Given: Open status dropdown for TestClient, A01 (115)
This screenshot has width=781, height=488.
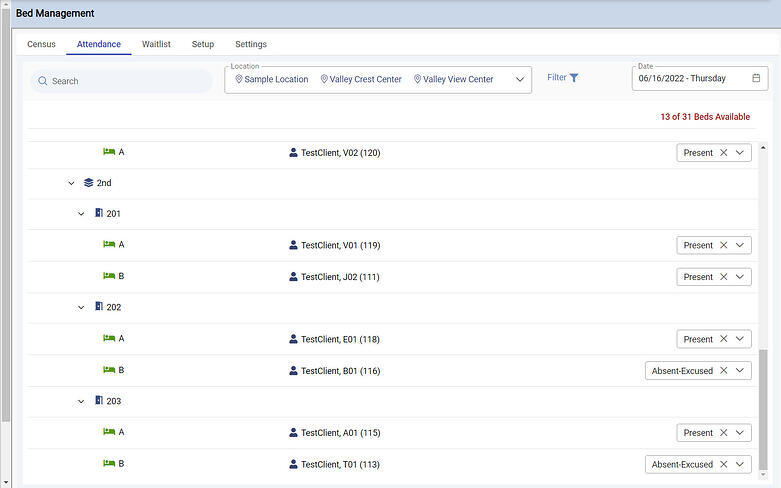Looking at the screenshot, I should (740, 432).
